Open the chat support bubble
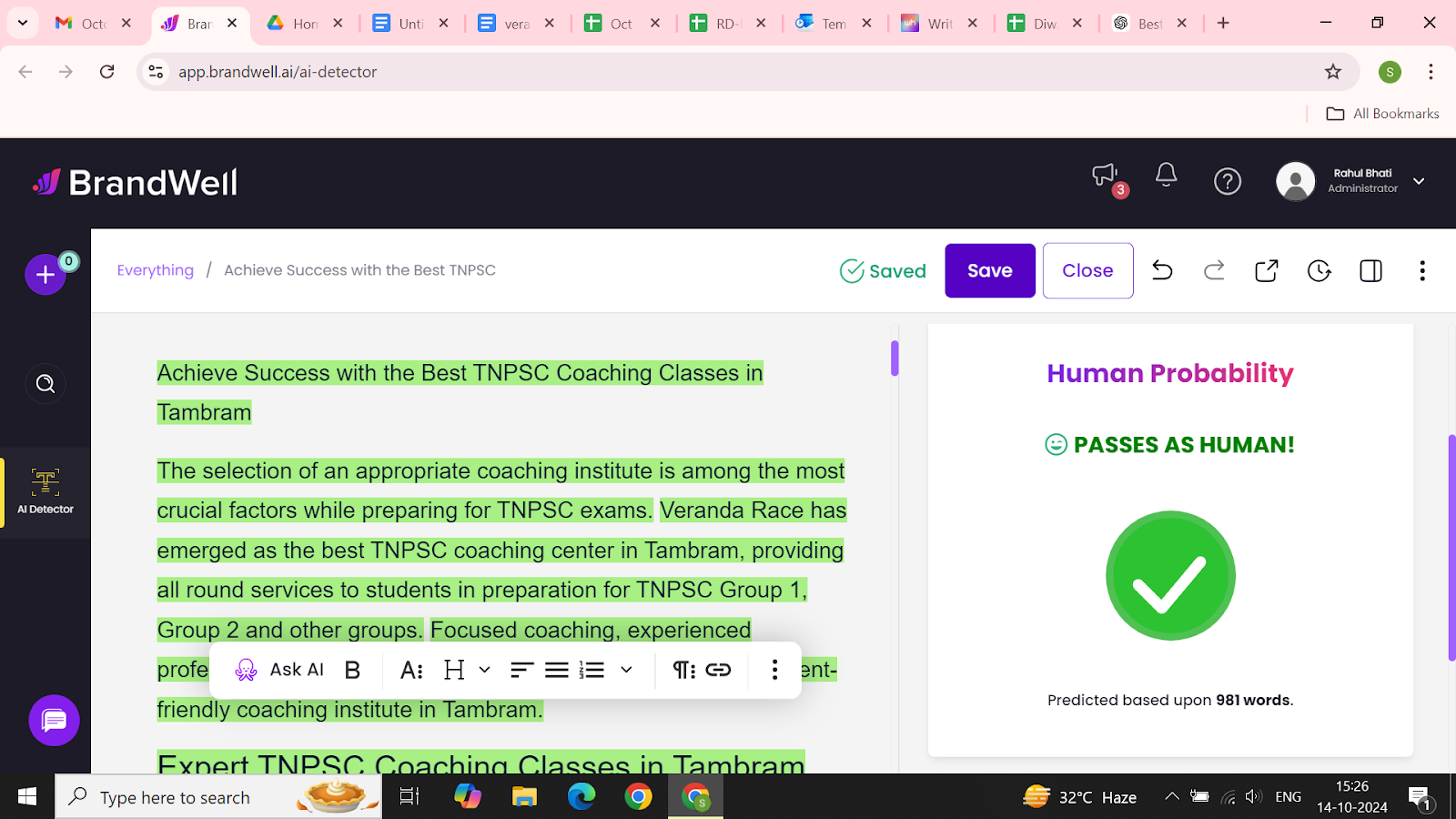The width and height of the screenshot is (1456, 819). point(54,721)
